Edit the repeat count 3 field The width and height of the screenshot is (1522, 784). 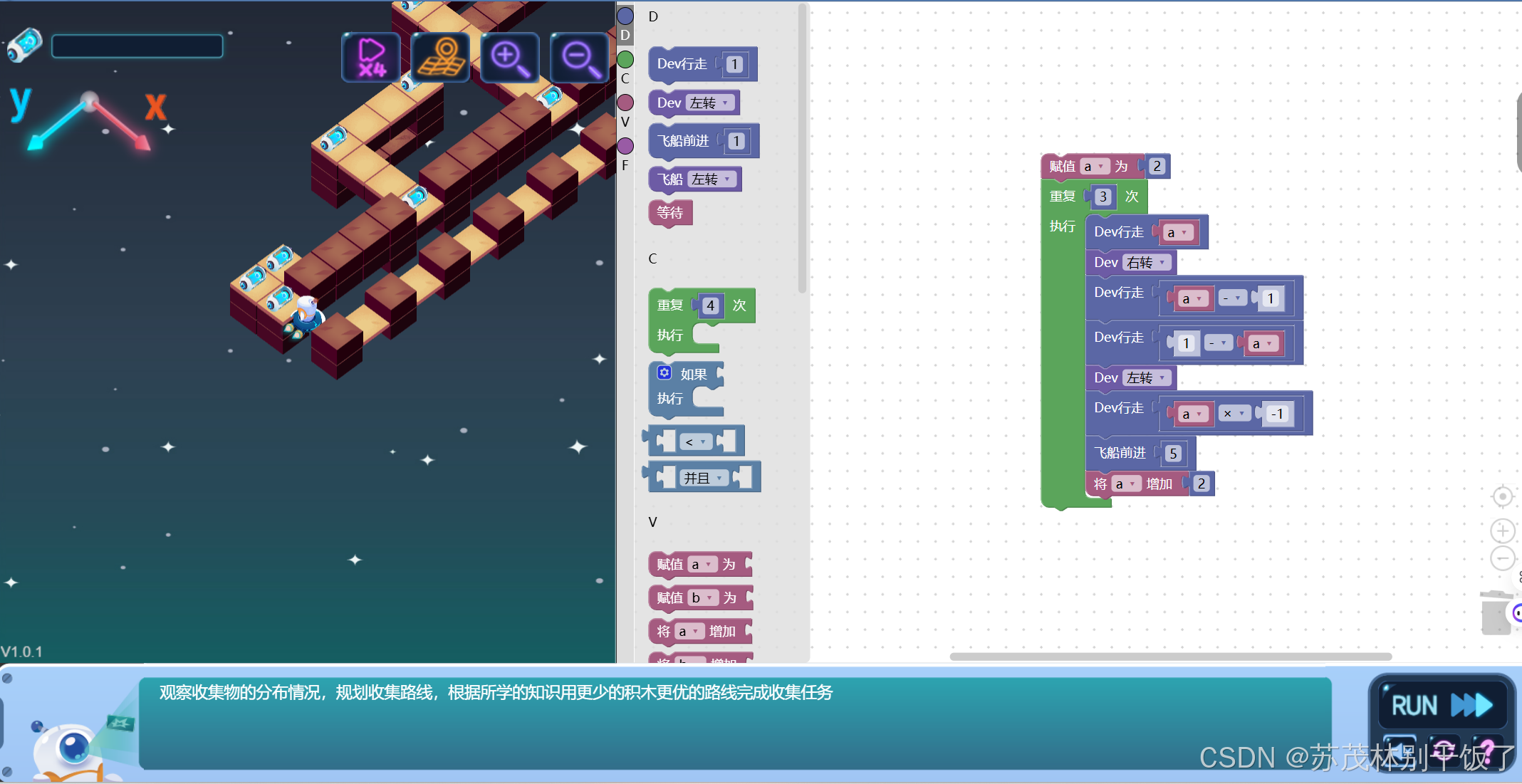[1103, 197]
